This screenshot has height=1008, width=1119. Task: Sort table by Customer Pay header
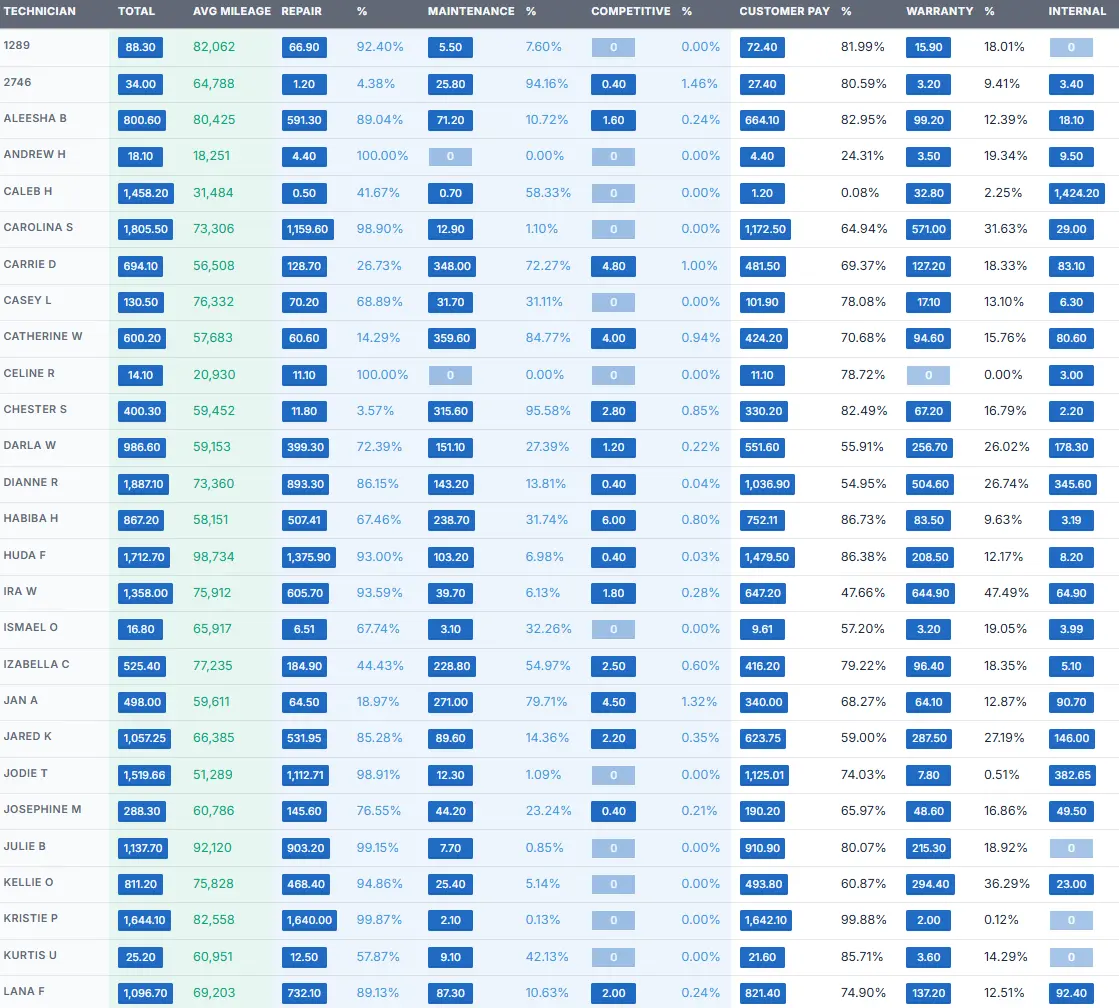[x=784, y=11]
